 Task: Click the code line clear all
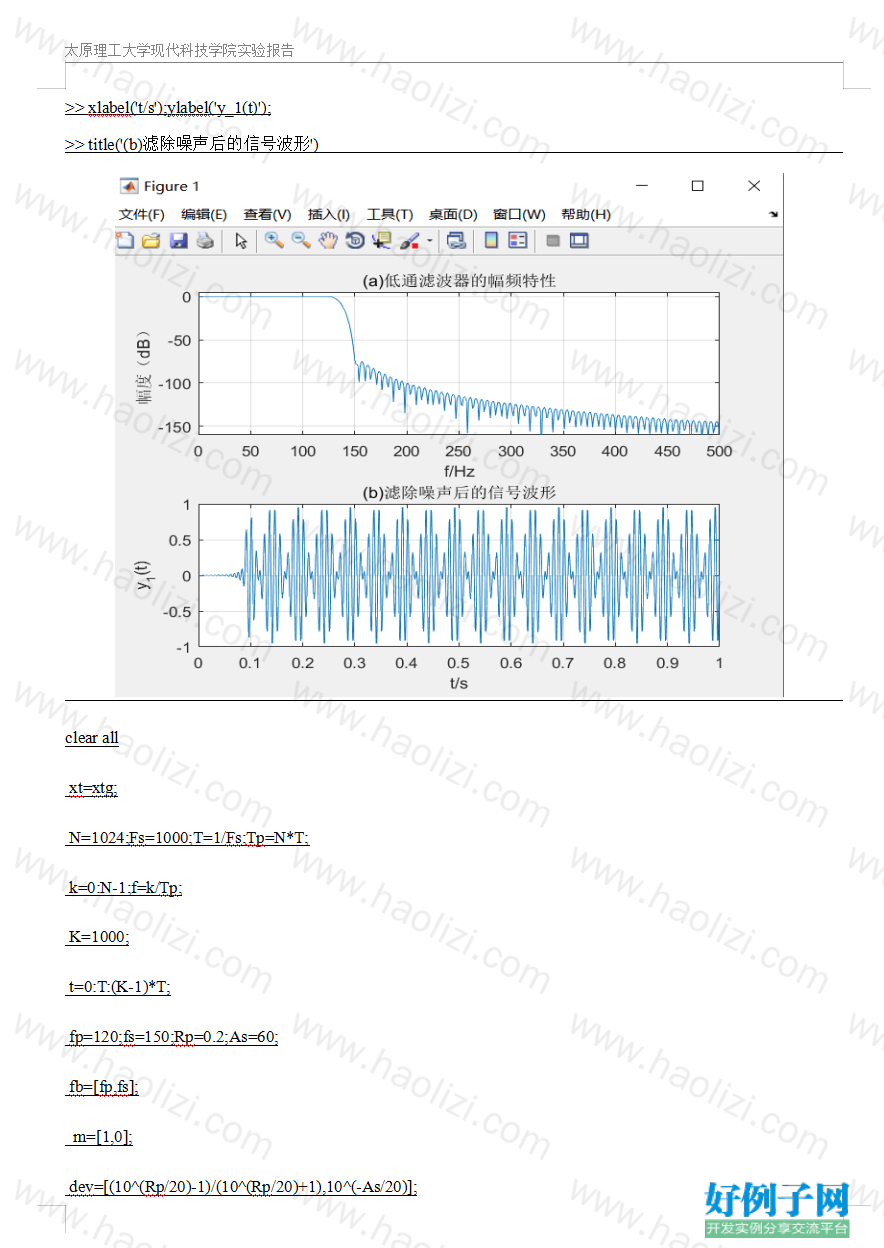point(92,738)
